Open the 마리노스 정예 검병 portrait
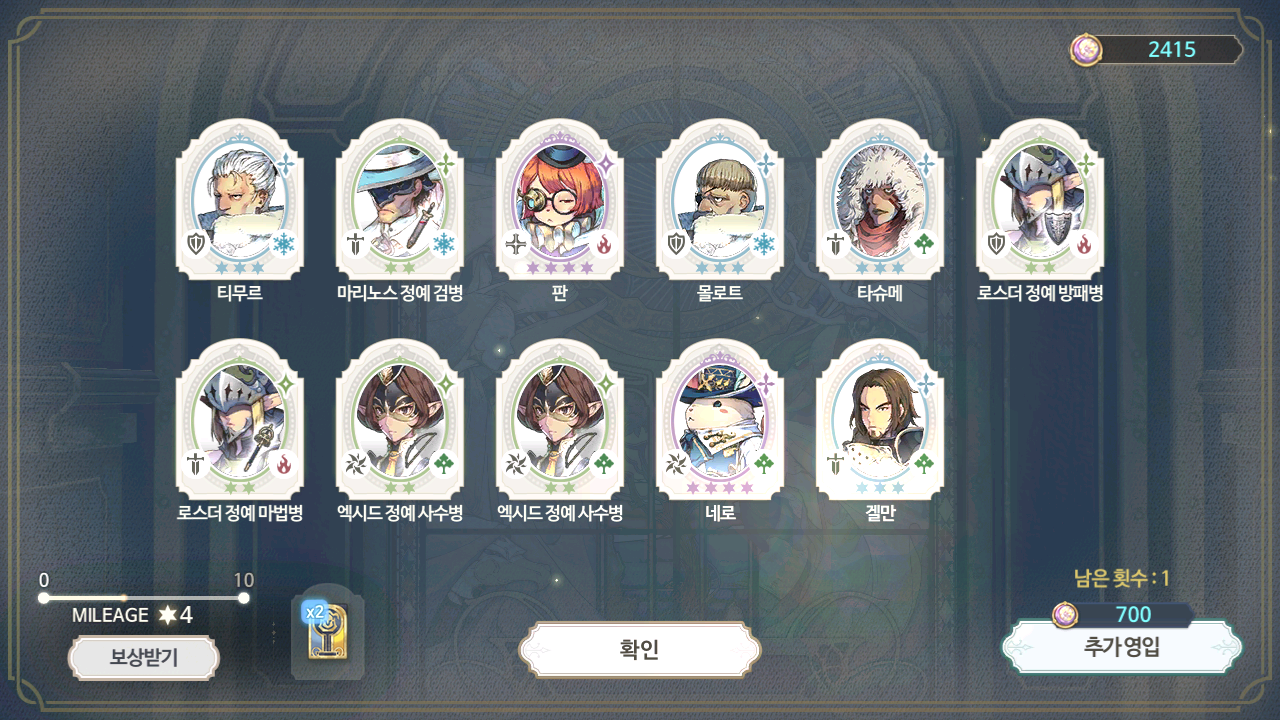Screen dimensions: 1280x720 (x=400, y=200)
